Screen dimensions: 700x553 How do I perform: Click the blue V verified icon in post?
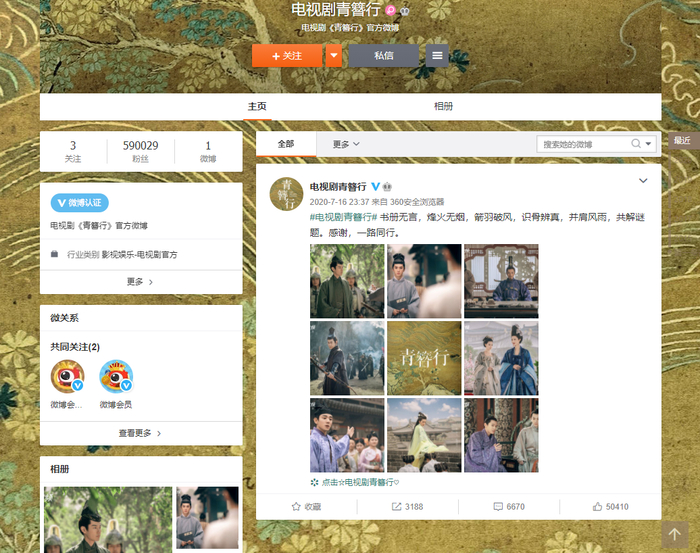click(375, 187)
